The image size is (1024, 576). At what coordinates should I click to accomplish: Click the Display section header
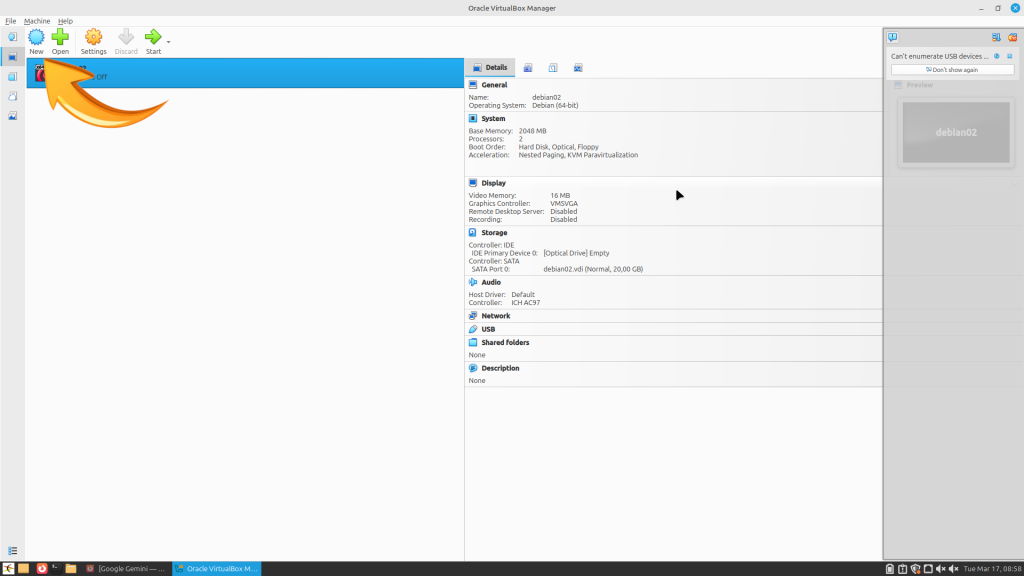(x=493, y=183)
